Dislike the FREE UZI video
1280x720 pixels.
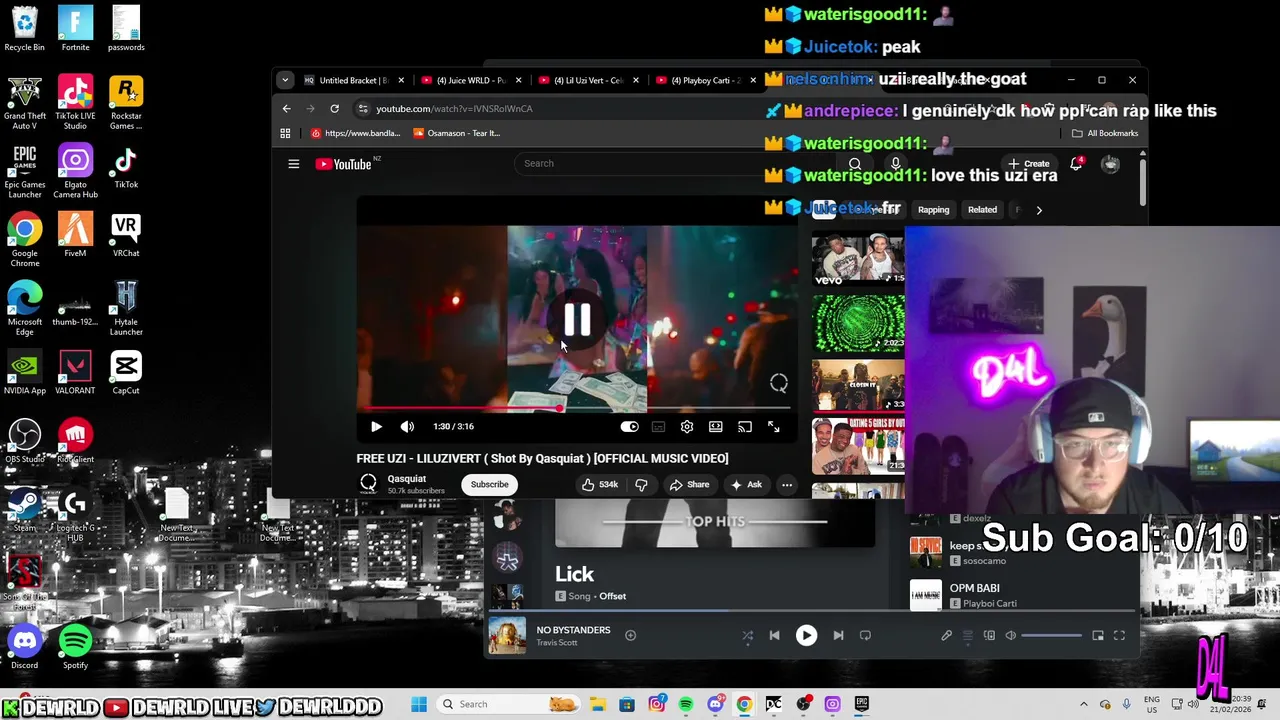[x=641, y=485]
